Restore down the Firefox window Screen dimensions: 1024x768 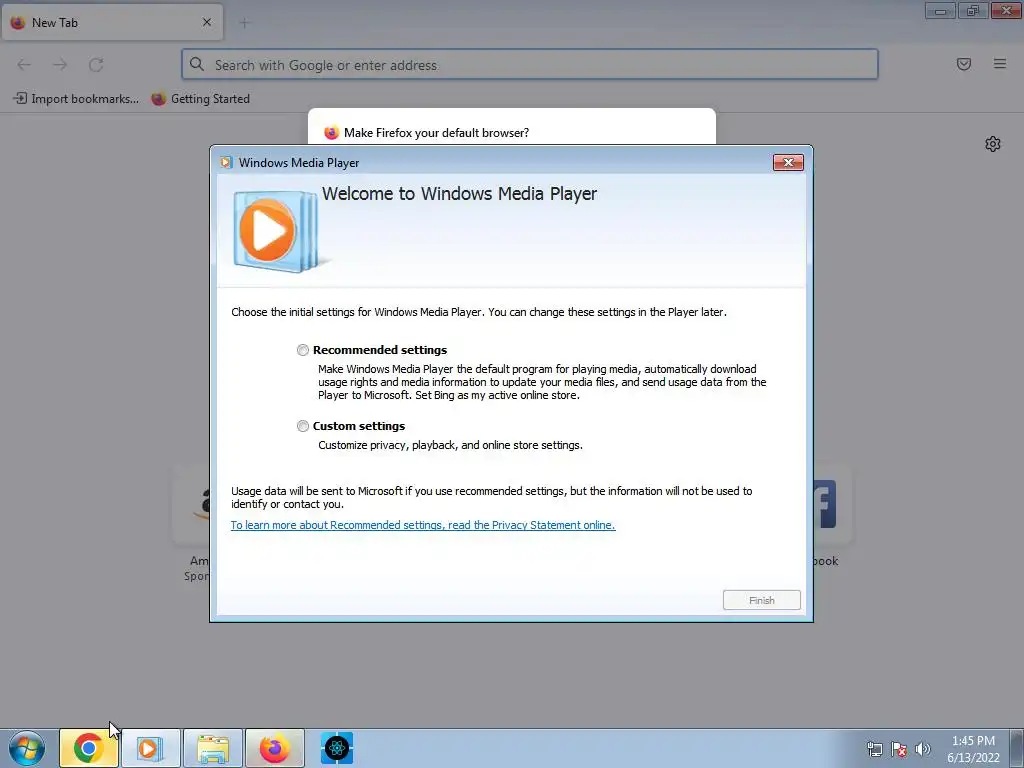[x=973, y=10]
